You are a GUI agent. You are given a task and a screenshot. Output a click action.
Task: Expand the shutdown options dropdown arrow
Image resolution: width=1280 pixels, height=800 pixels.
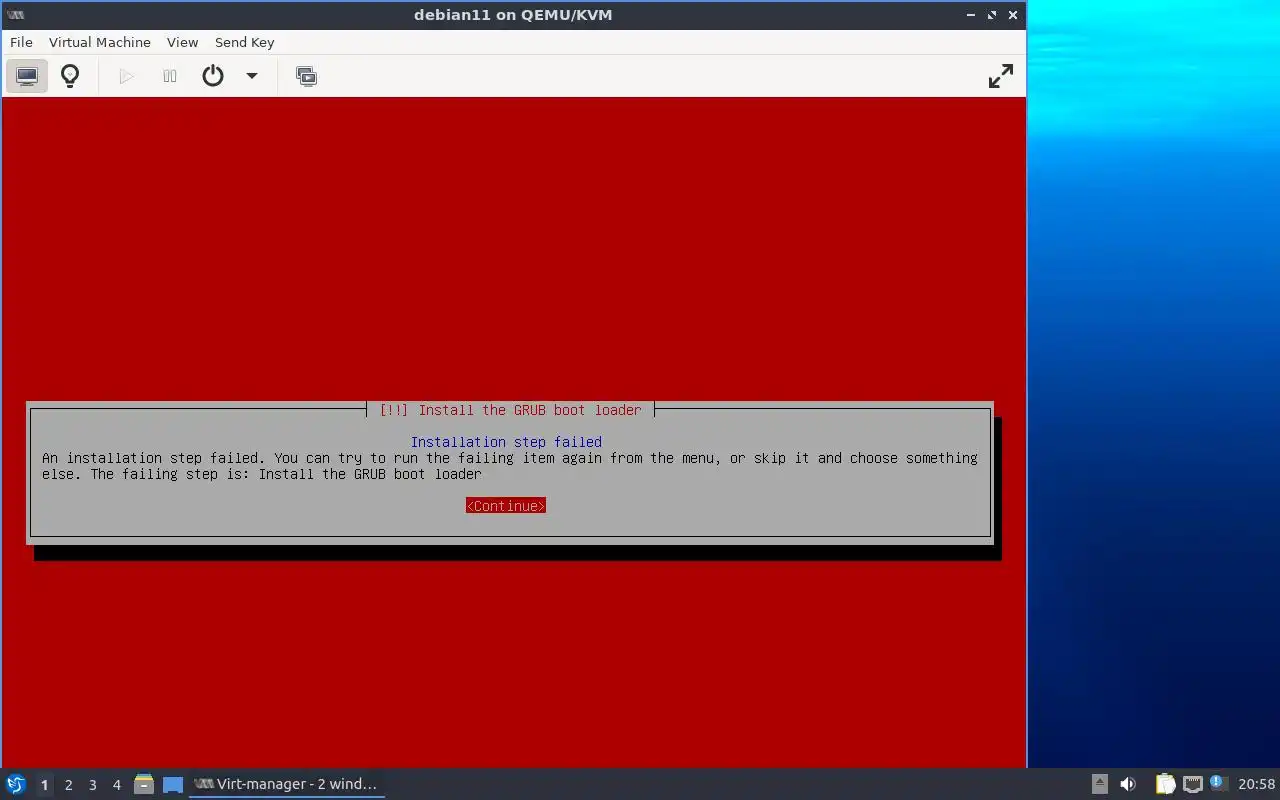[x=252, y=76]
